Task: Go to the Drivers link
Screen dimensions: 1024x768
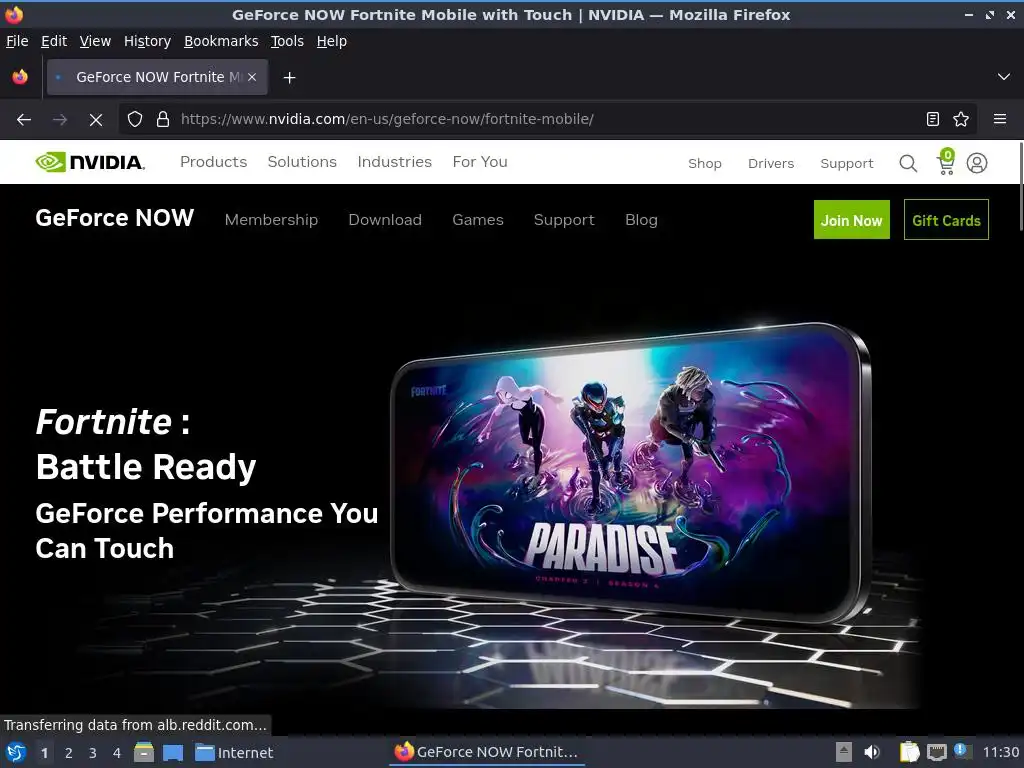Action: (771, 163)
